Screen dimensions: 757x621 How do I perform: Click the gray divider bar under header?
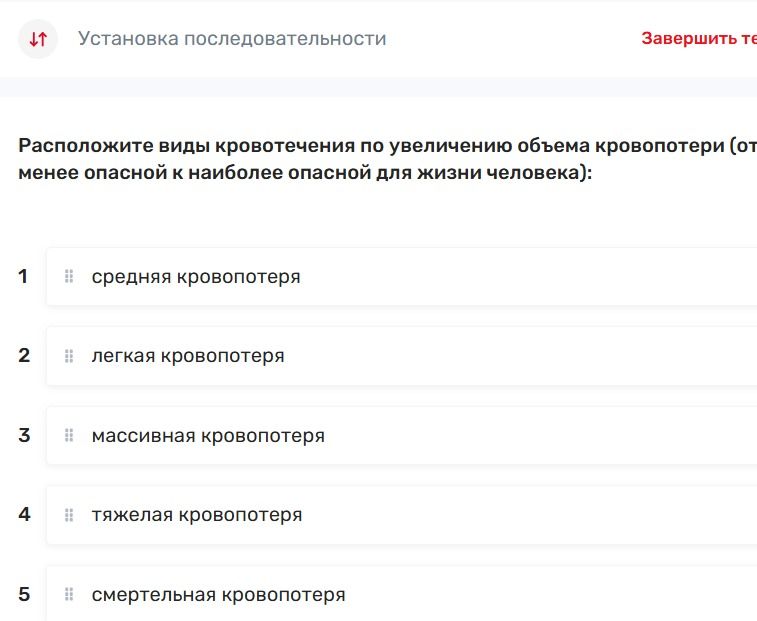[x=378, y=87]
